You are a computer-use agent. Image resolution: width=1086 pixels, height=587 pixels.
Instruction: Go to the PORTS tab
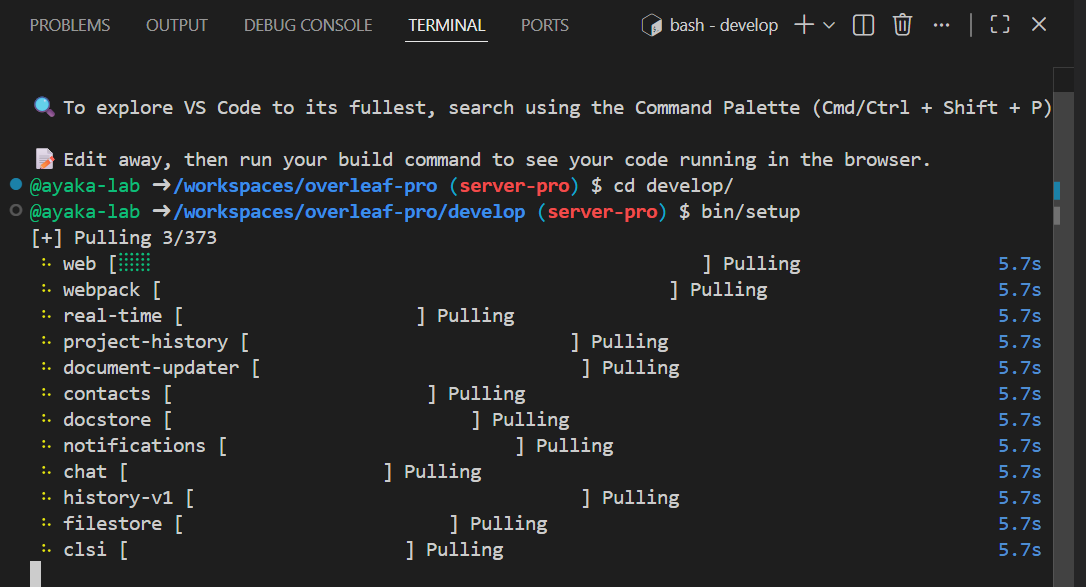pos(545,25)
